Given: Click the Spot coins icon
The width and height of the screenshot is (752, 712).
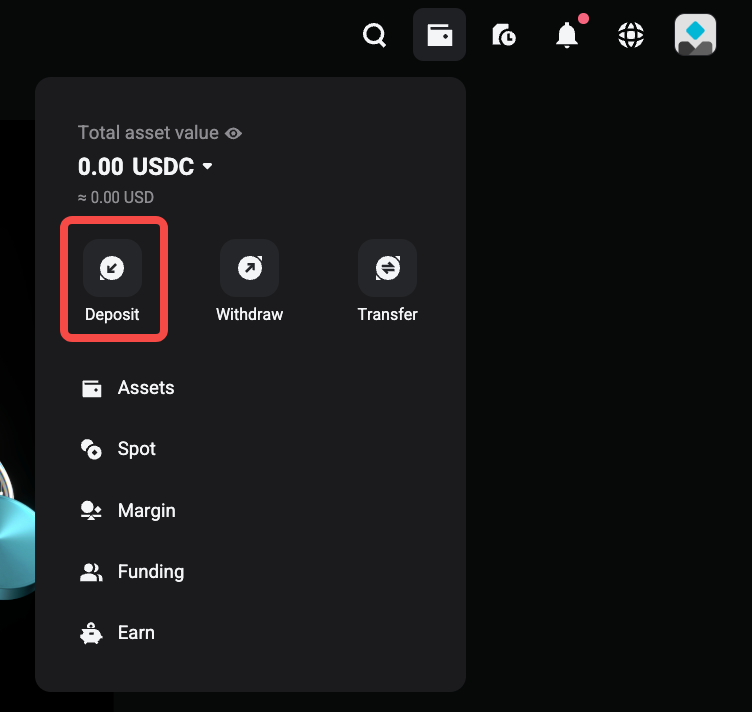Looking at the screenshot, I should tap(91, 449).
